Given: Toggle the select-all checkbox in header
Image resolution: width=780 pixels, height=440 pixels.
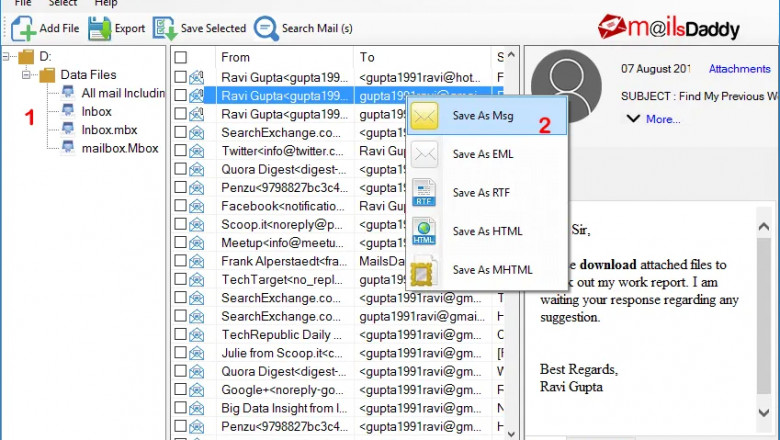Looking at the screenshot, I should [x=181, y=58].
